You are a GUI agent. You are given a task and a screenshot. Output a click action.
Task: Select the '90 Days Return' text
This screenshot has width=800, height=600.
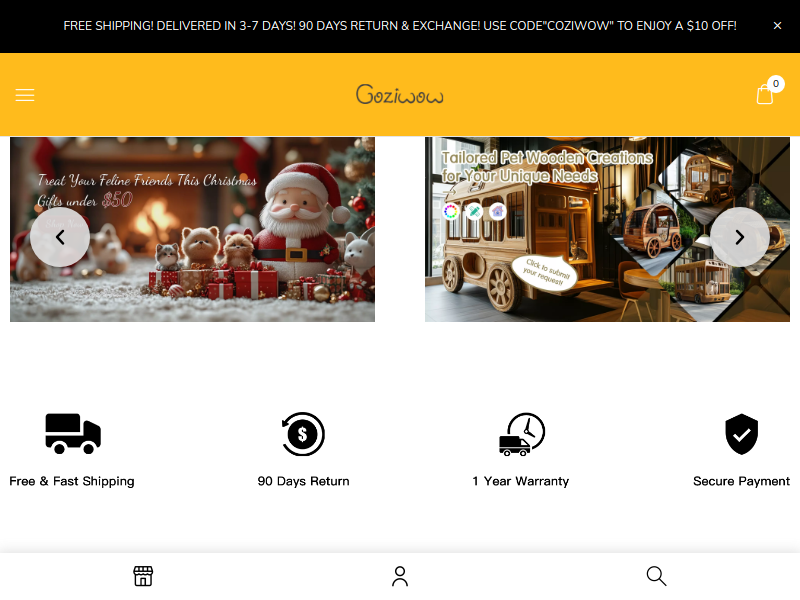tap(304, 481)
